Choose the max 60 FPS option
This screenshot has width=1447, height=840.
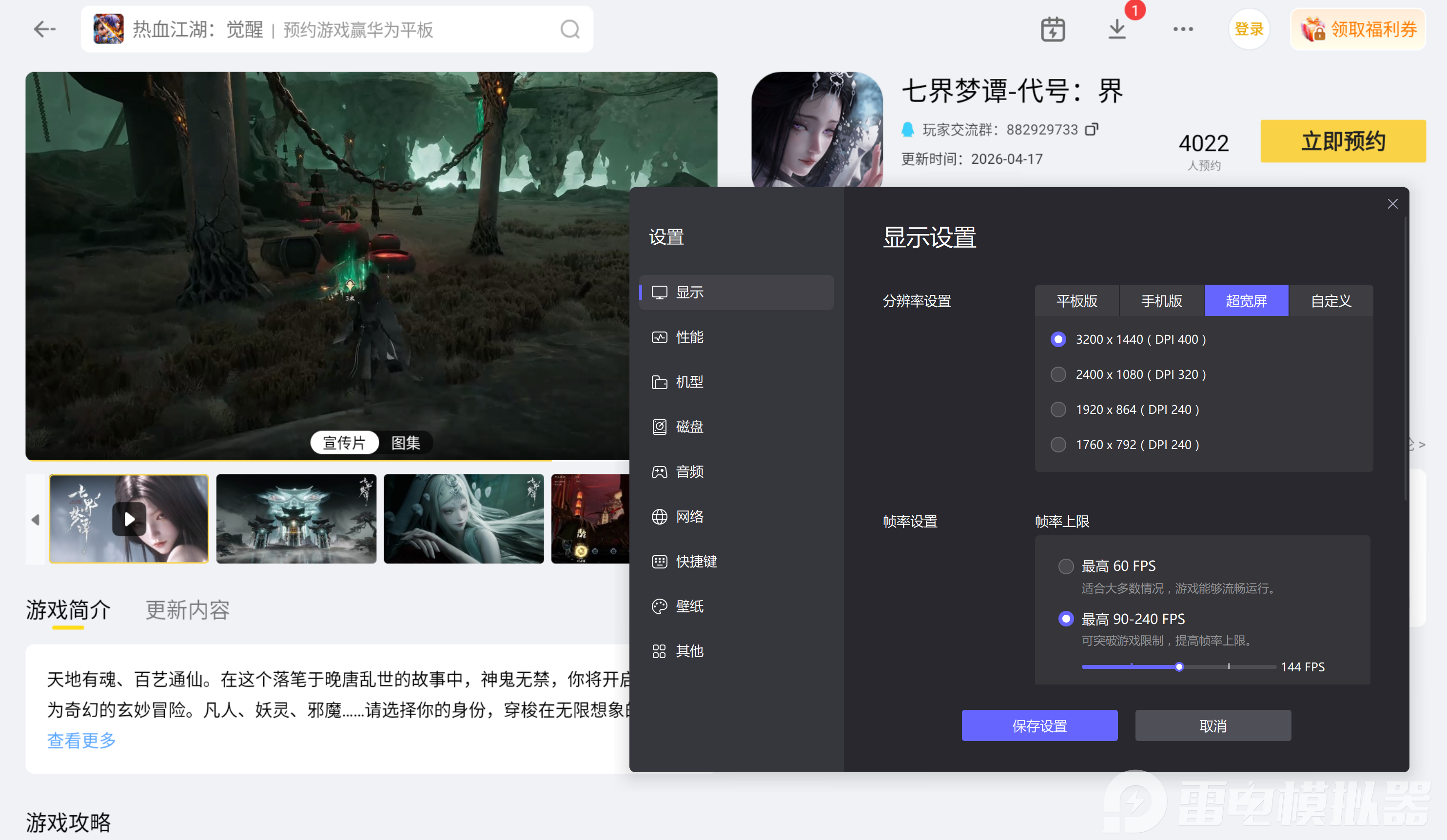click(x=1066, y=566)
